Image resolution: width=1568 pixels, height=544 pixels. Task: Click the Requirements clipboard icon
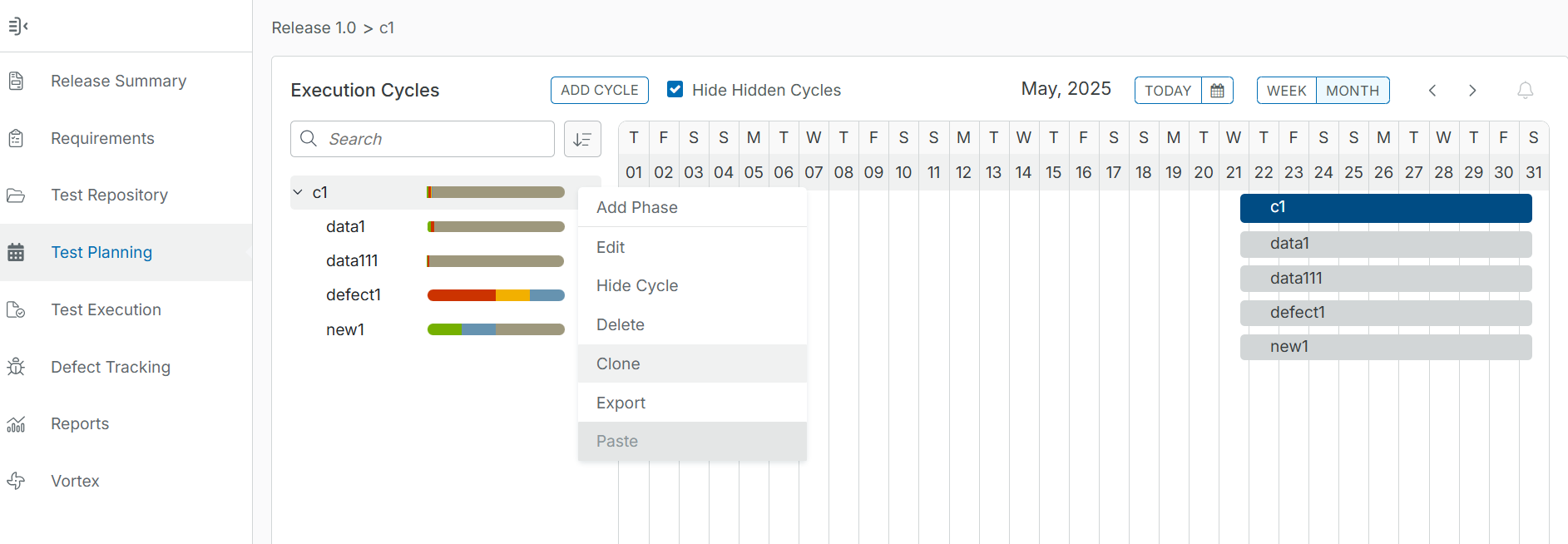pyautogui.click(x=16, y=138)
